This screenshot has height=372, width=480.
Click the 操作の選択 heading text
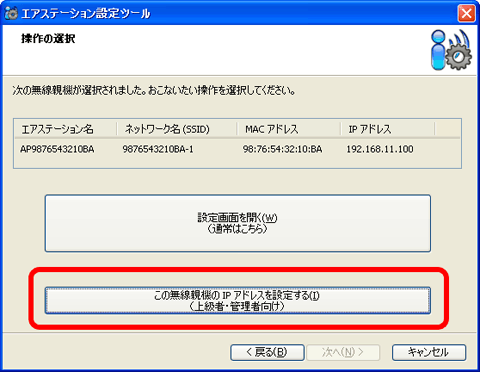point(48,39)
